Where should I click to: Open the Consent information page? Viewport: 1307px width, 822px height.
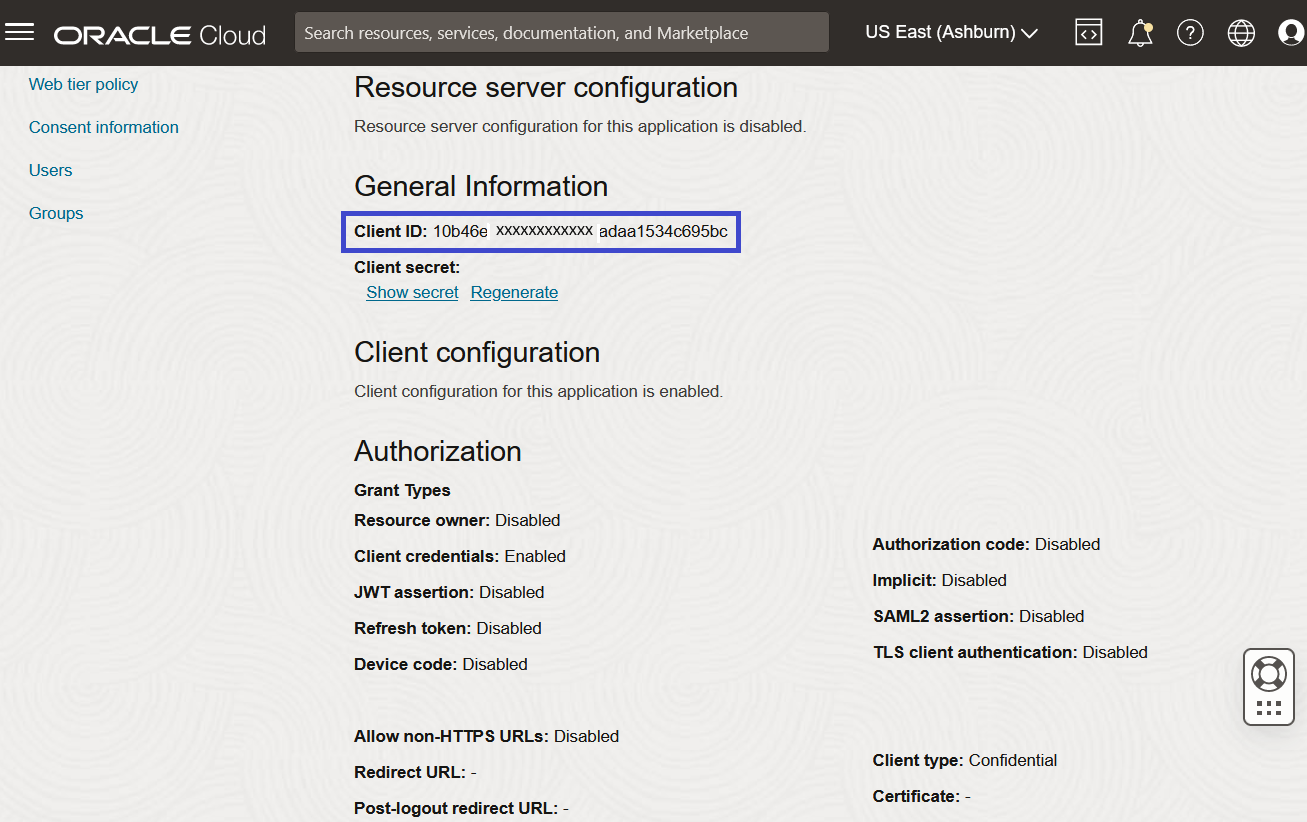point(103,127)
